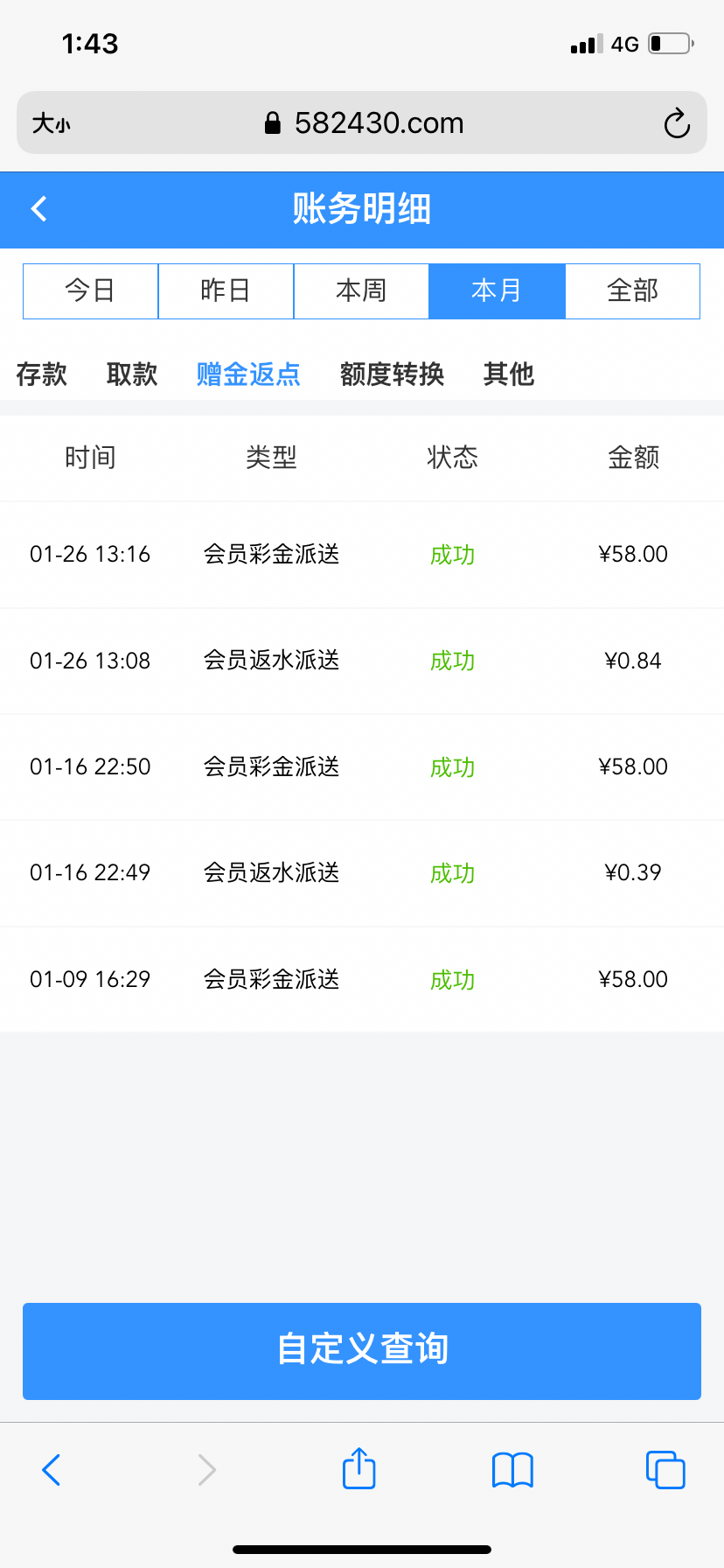Select the 01-16 22:49 ¥0.39 record

coord(362,873)
